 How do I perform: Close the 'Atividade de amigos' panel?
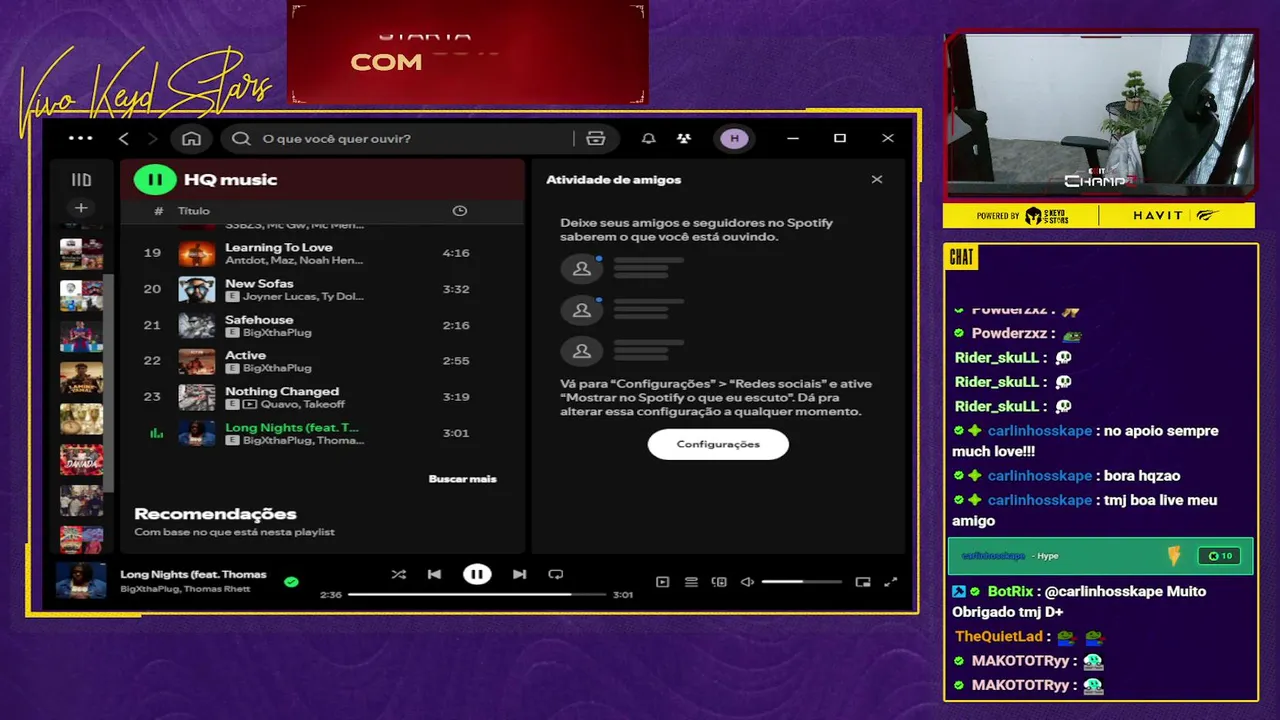[877, 180]
